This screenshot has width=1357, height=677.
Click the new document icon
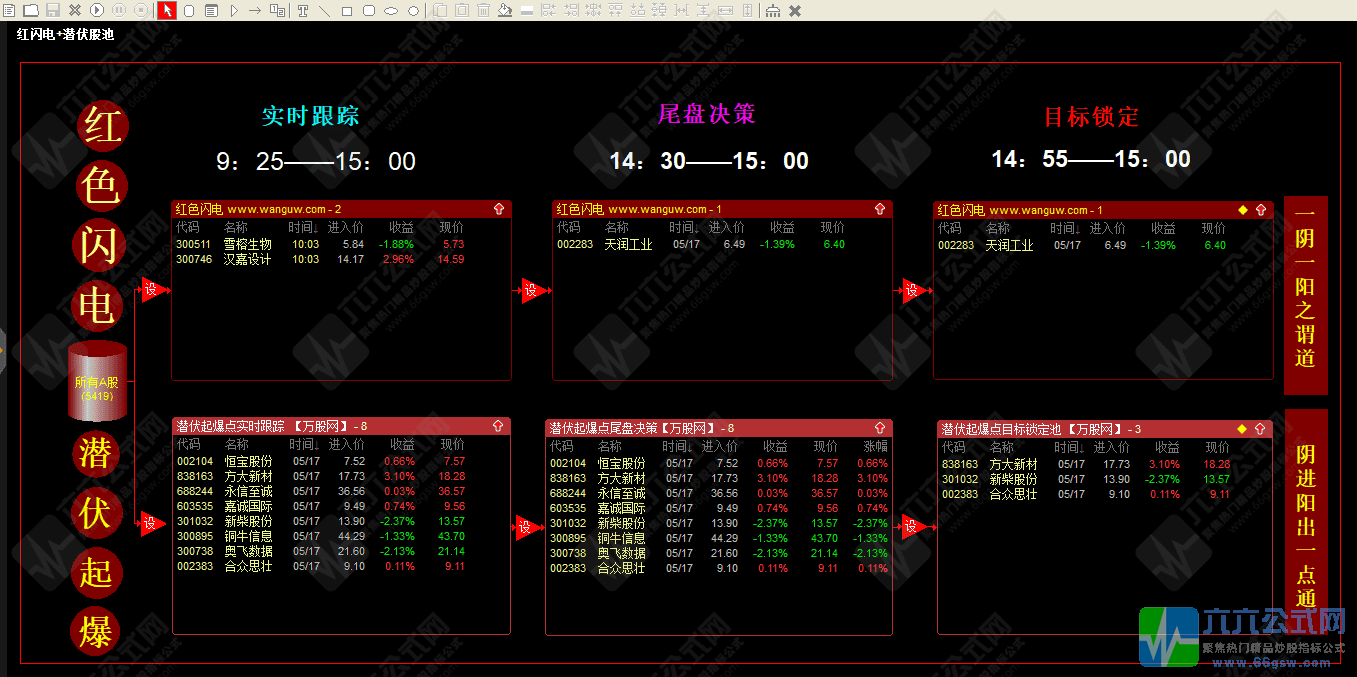point(9,10)
